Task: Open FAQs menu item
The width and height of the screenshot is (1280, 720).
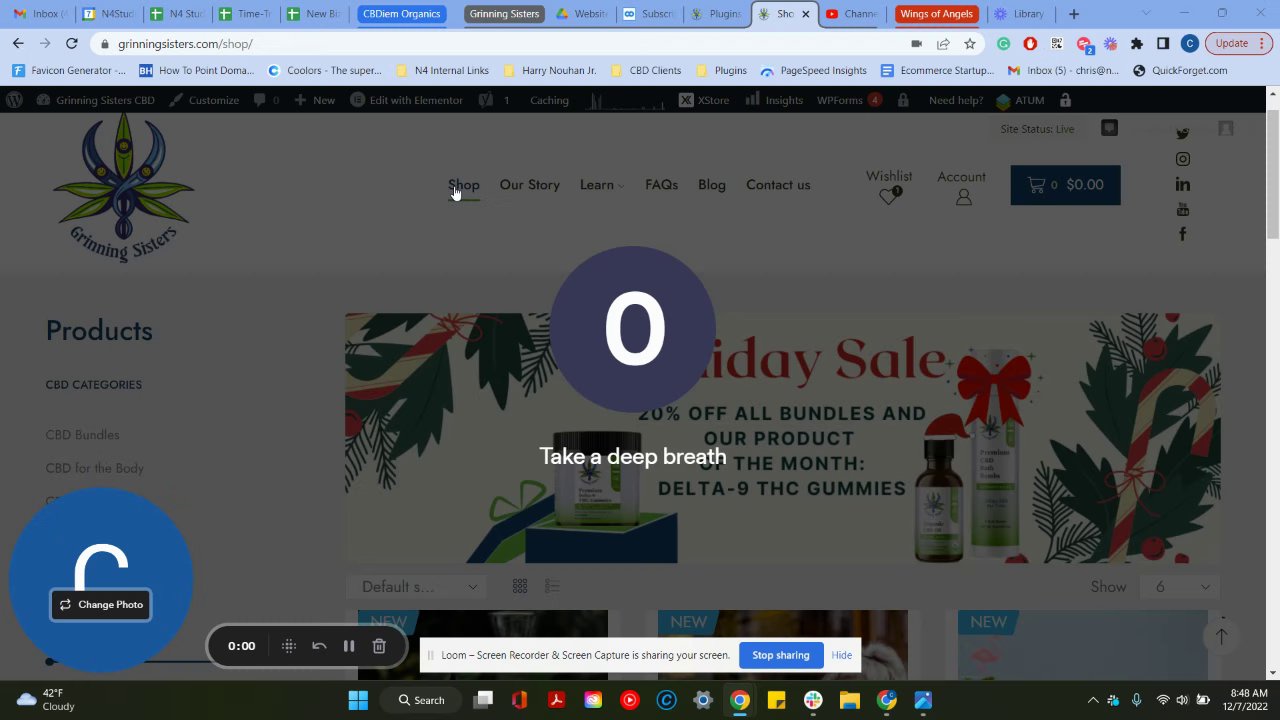Action: (661, 185)
